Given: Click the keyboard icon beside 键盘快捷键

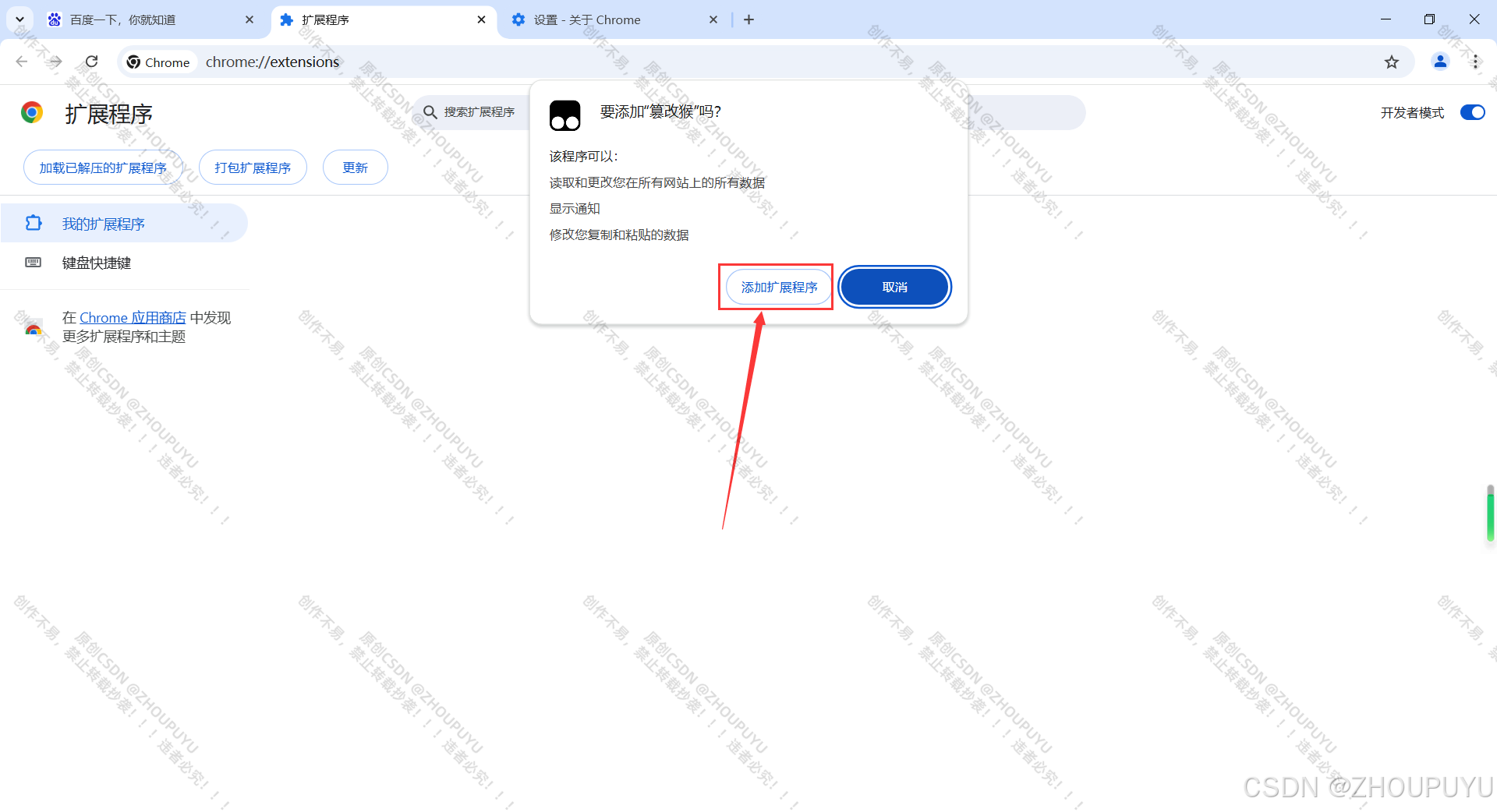Looking at the screenshot, I should pos(33,263).
